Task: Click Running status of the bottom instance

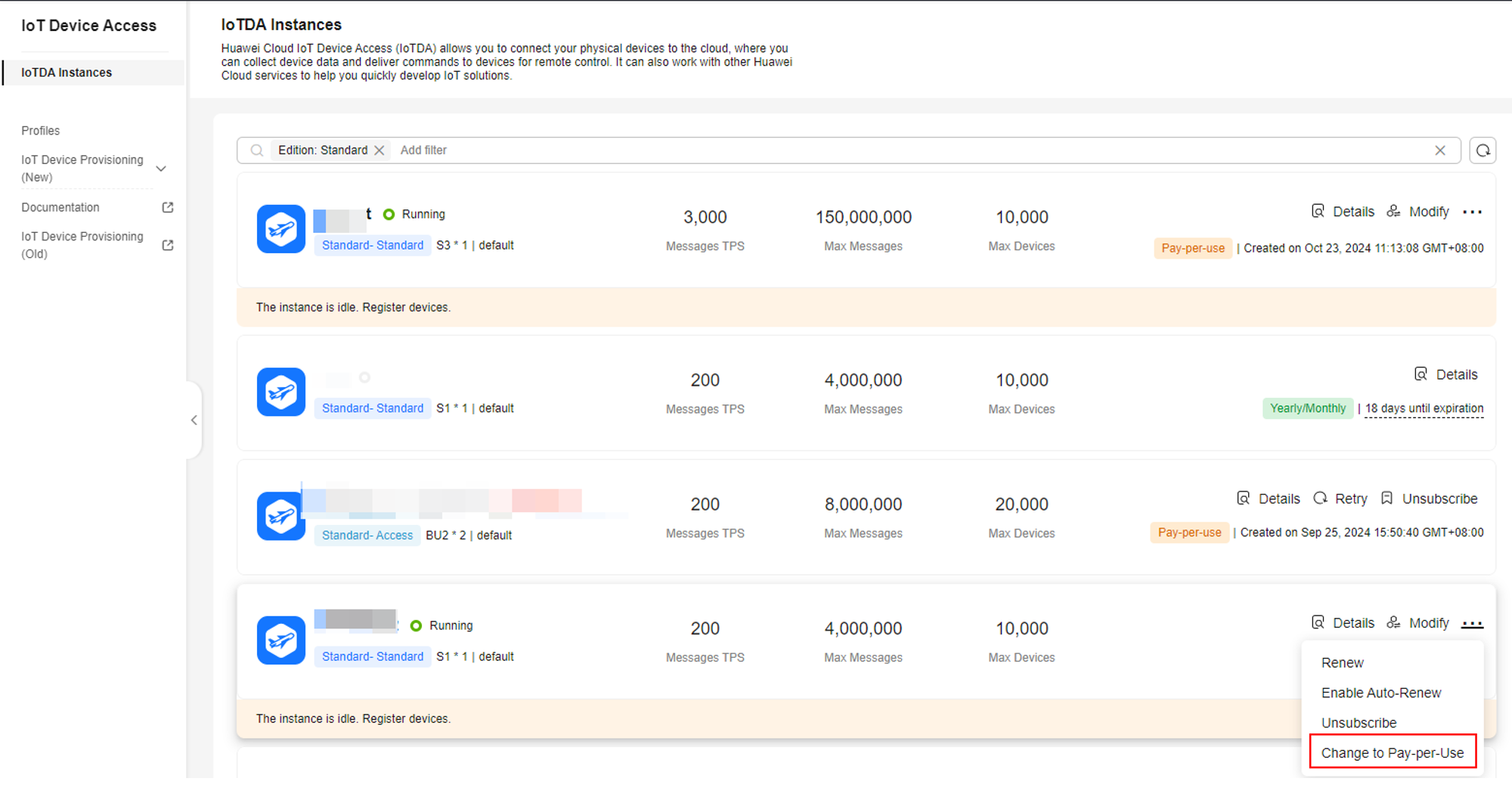Action: 442,625
